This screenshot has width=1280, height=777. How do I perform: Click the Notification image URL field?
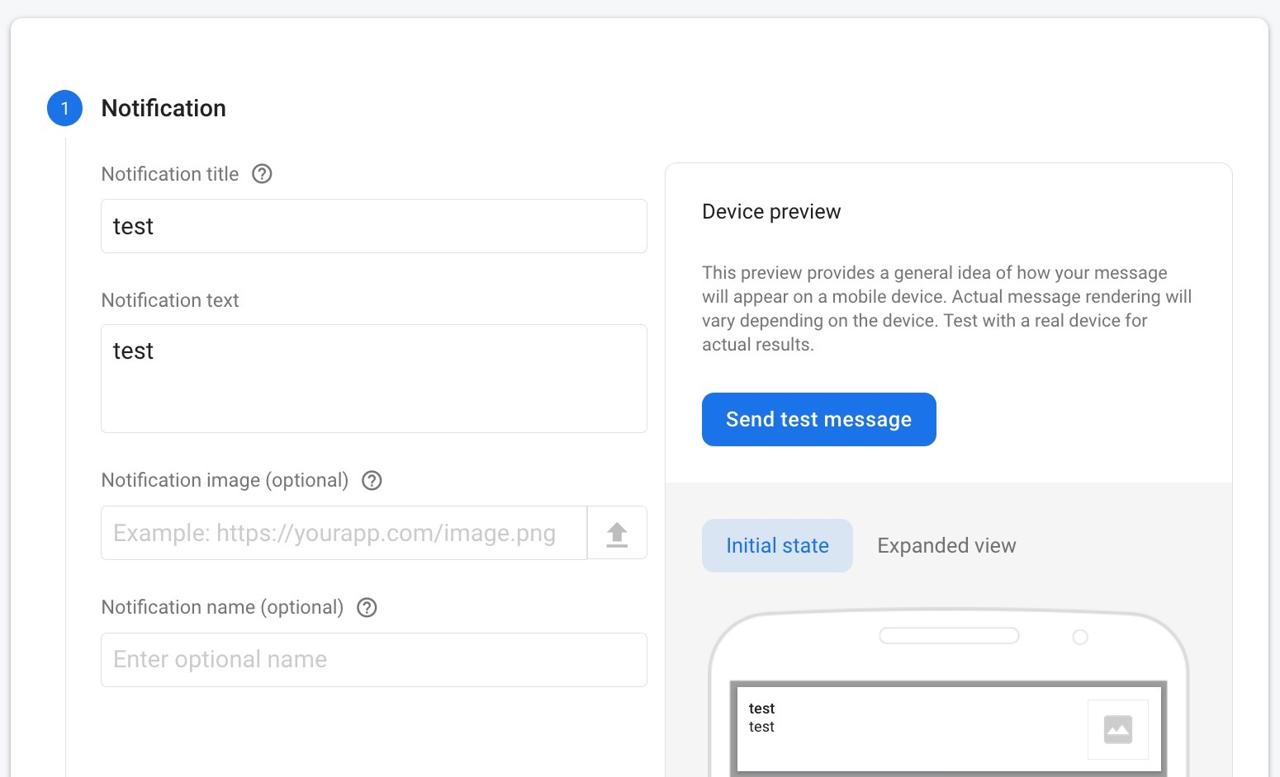pos(344,533)
